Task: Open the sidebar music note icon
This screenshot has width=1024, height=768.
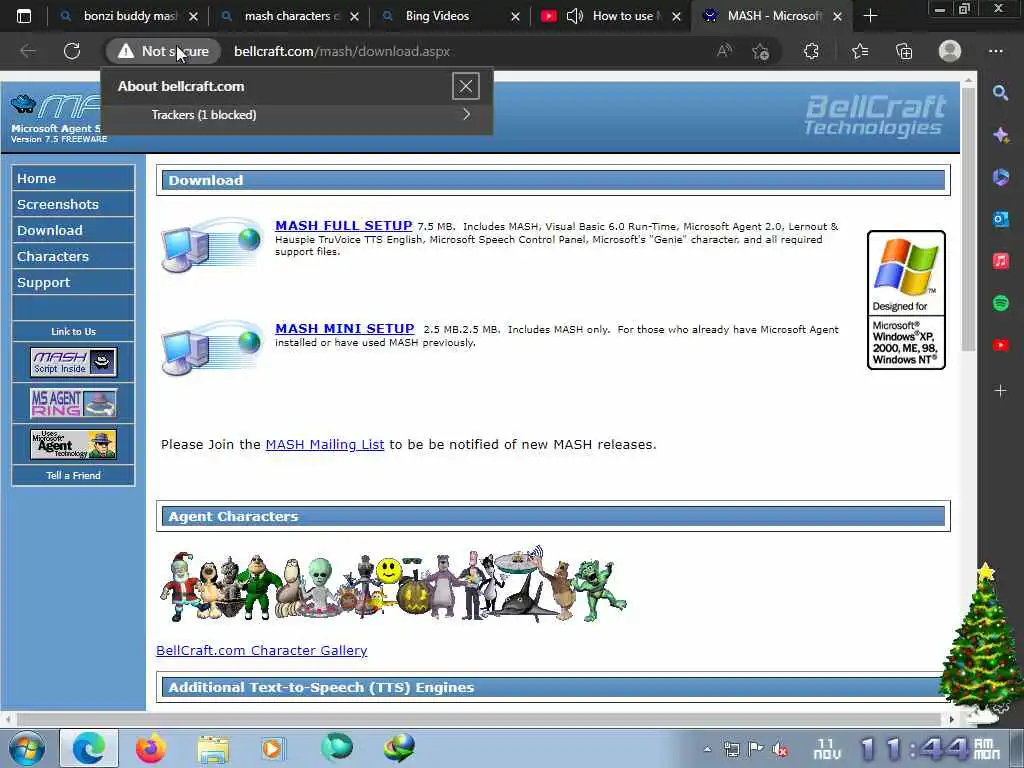Action: (1000, 261)
